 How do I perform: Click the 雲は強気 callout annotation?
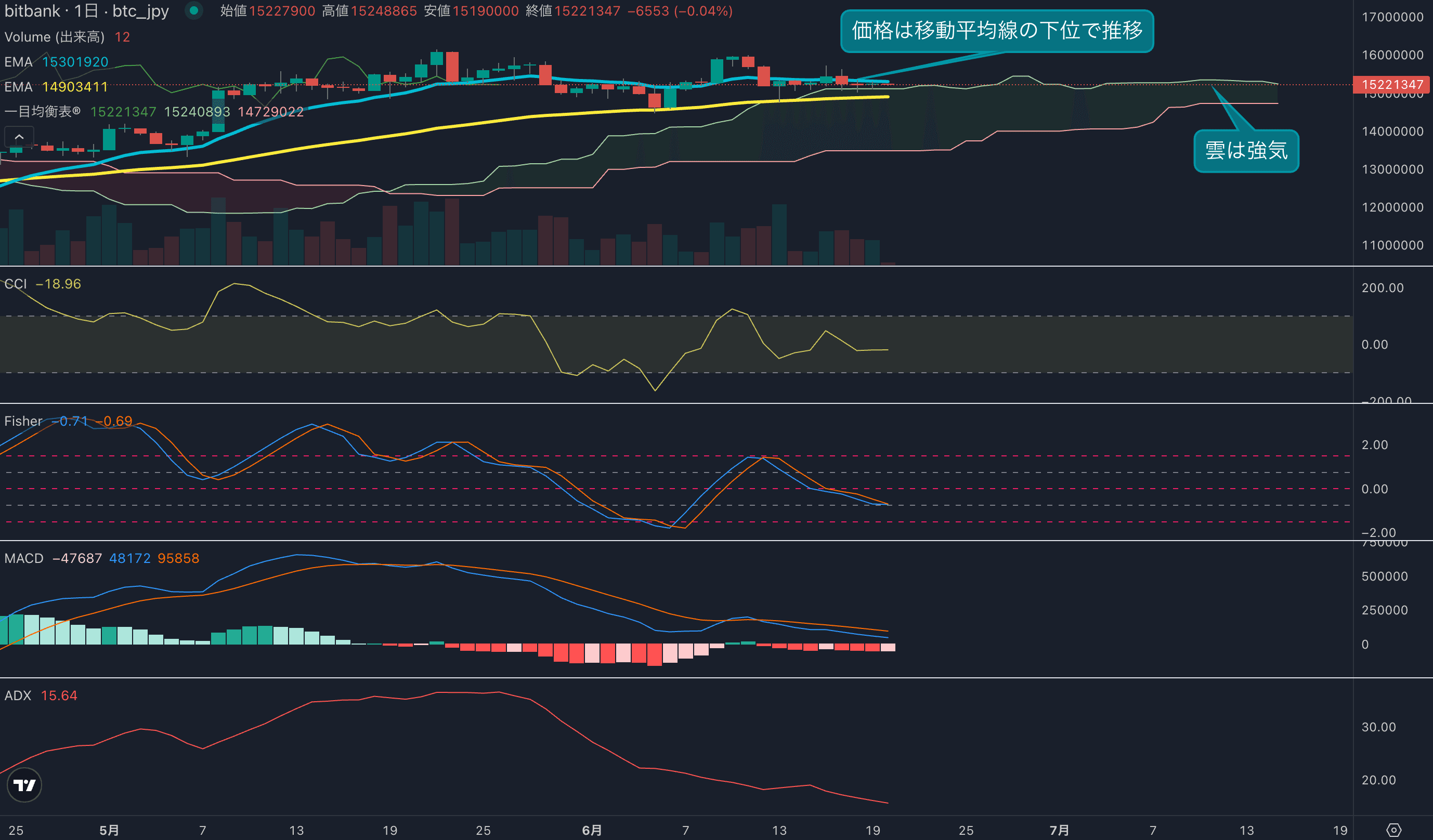tap(1245, 151)
